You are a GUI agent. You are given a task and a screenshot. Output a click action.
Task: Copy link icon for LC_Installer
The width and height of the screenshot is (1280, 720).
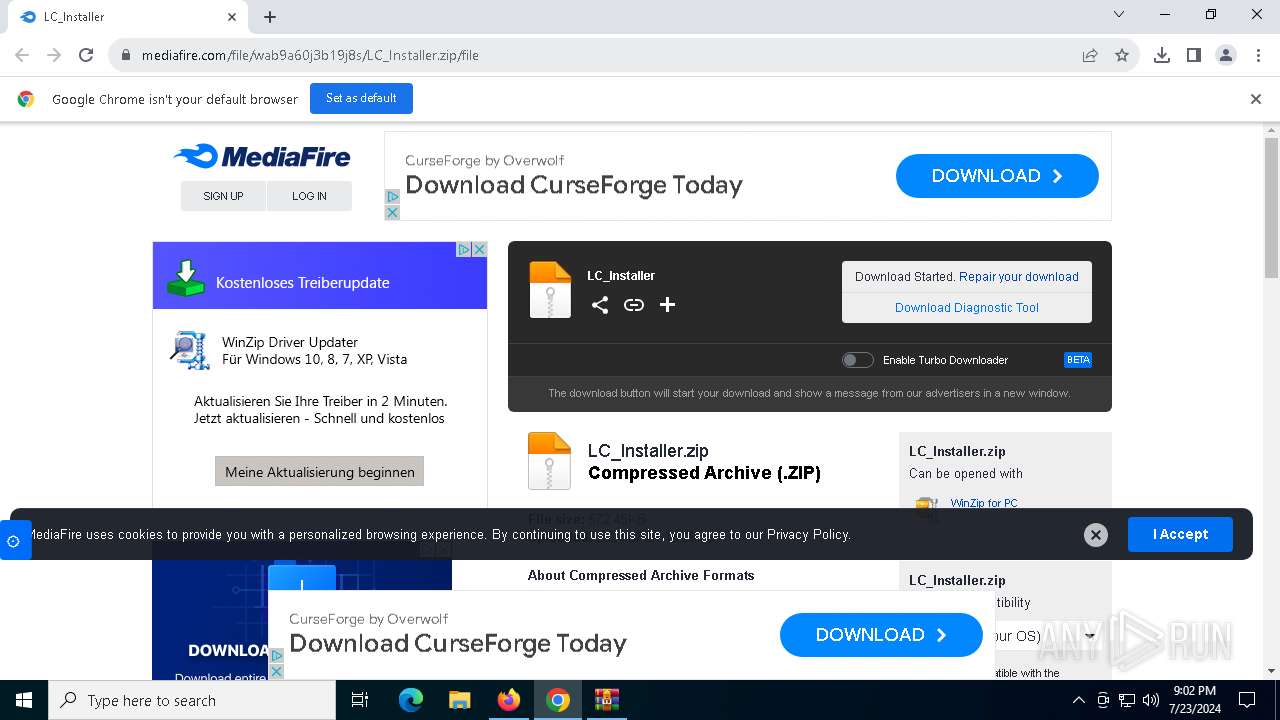click(x=634, y=305)
